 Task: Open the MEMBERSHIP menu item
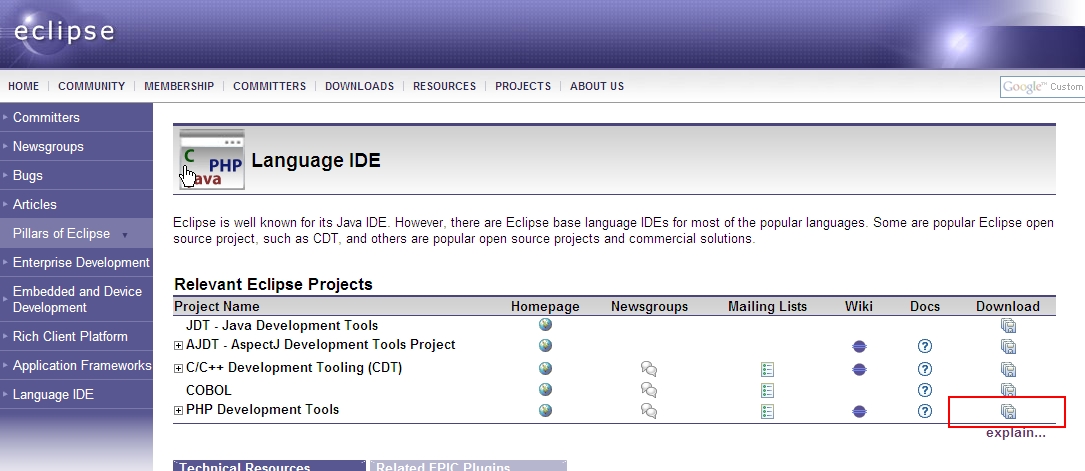[x=179, y=86]
